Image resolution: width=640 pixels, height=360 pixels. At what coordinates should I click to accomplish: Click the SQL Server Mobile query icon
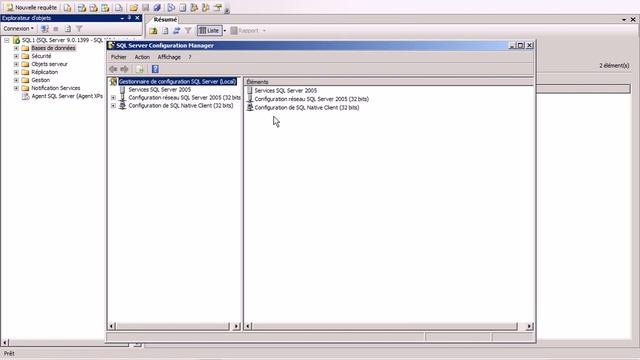click(118, 7)
